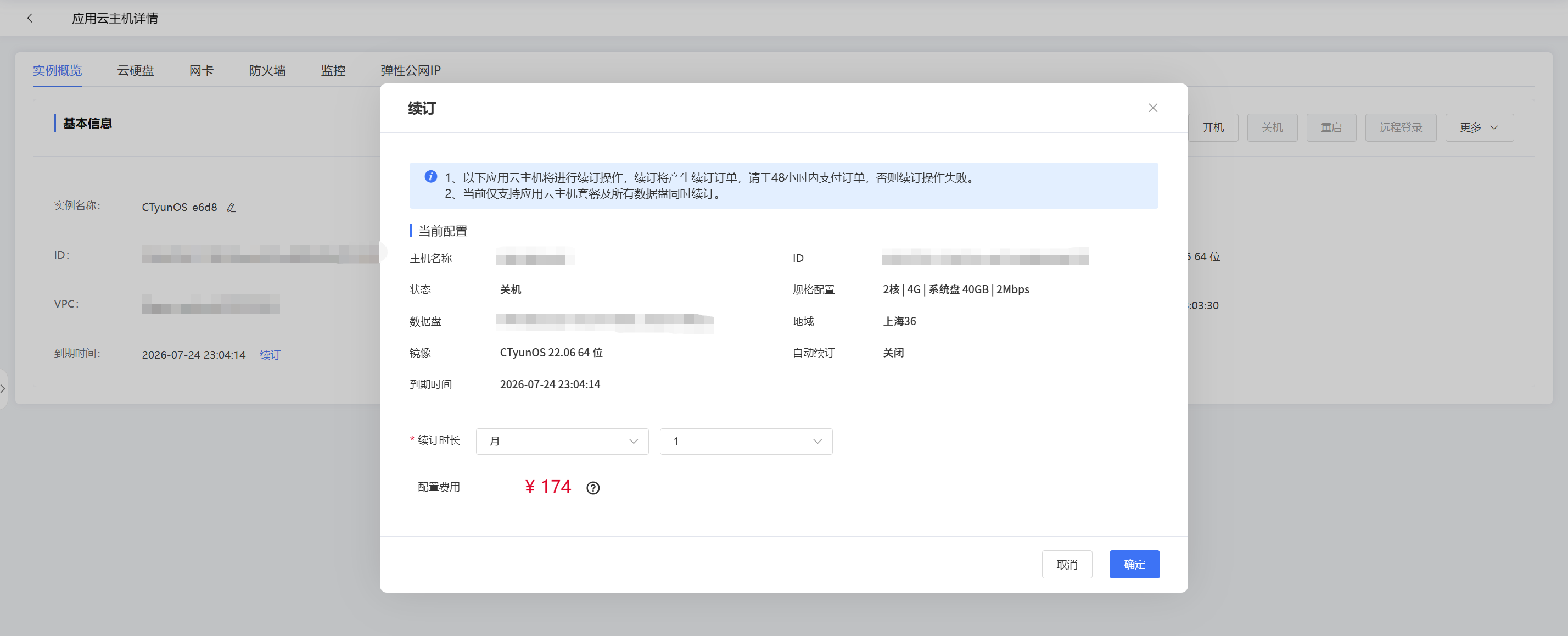Open the 监控 tab
The image size is (1568, 636).
[333, 71]
